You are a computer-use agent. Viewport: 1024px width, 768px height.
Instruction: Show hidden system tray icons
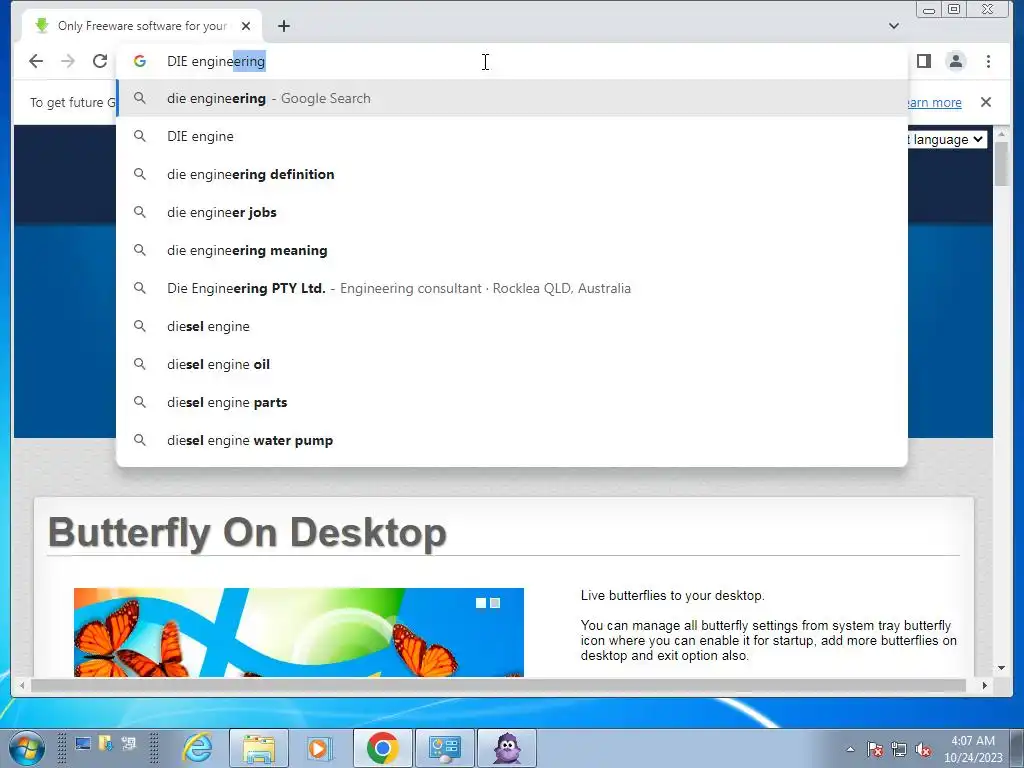click(850, 749)
